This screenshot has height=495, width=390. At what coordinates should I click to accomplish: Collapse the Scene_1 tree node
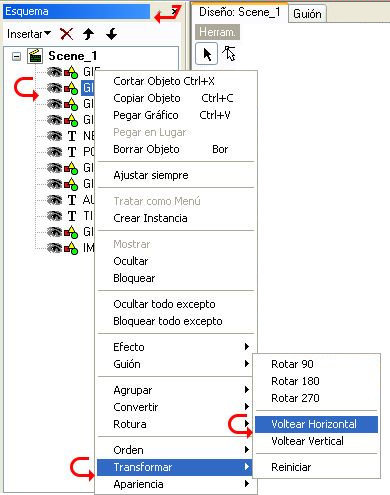pyautogui.click(x=16, y=56)
